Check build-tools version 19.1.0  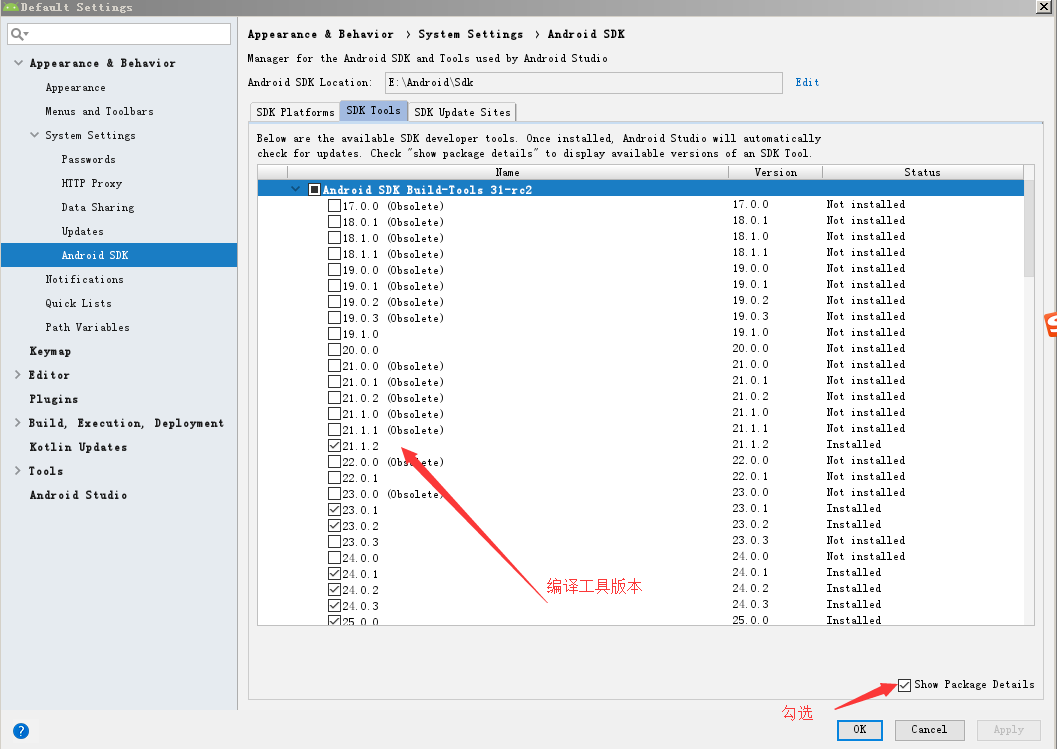(x=334, y=333)
